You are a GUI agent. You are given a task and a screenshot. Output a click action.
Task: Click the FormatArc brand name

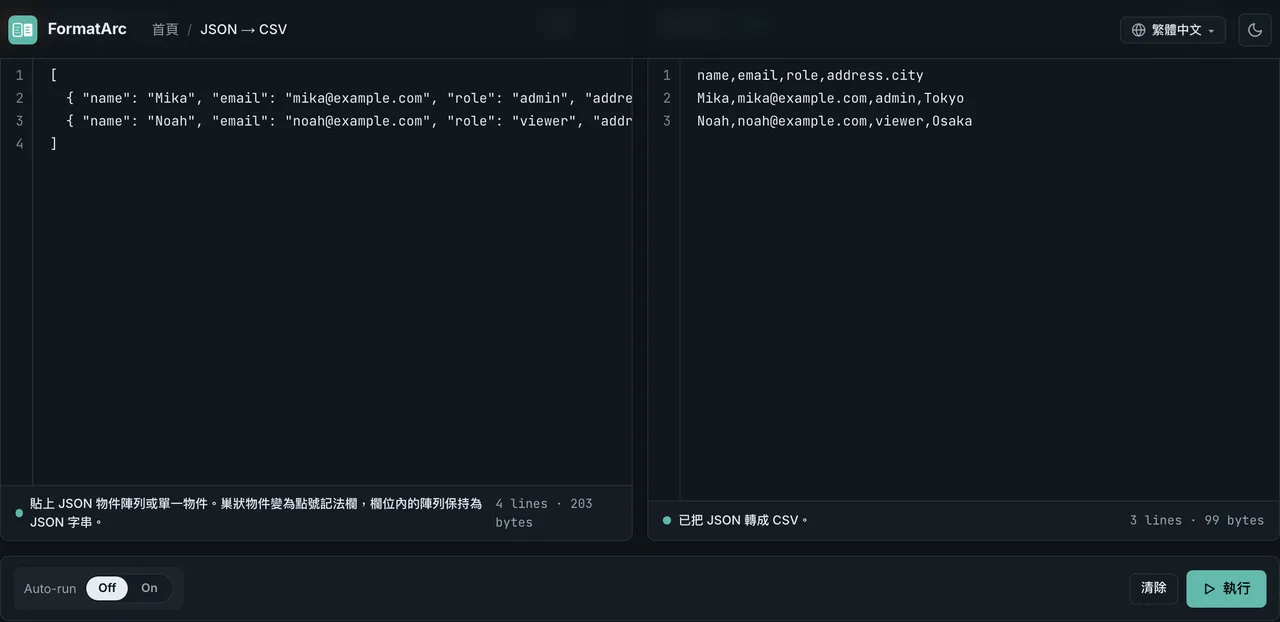pyautogui.click(x=87, y=29)
